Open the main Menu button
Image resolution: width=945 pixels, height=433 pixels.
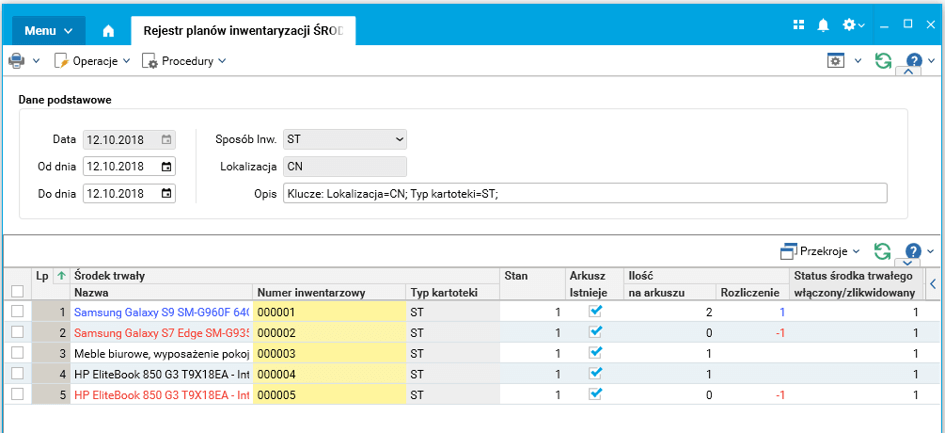point(48,31)
